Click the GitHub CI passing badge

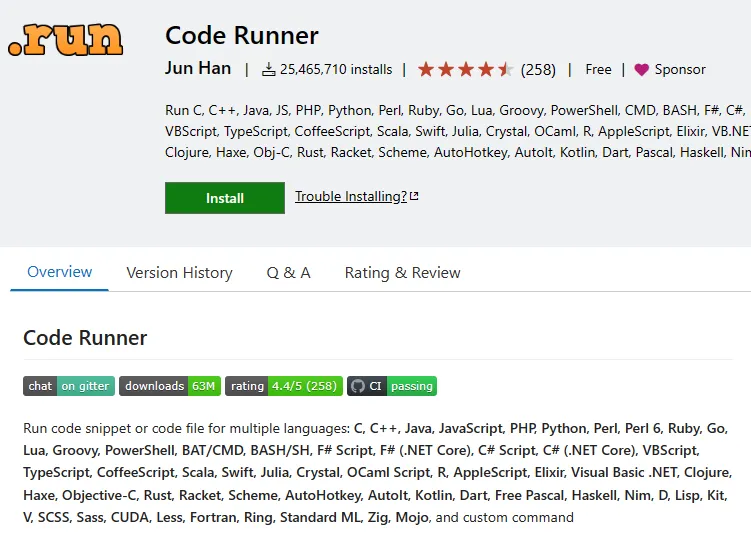pos(392,386)
